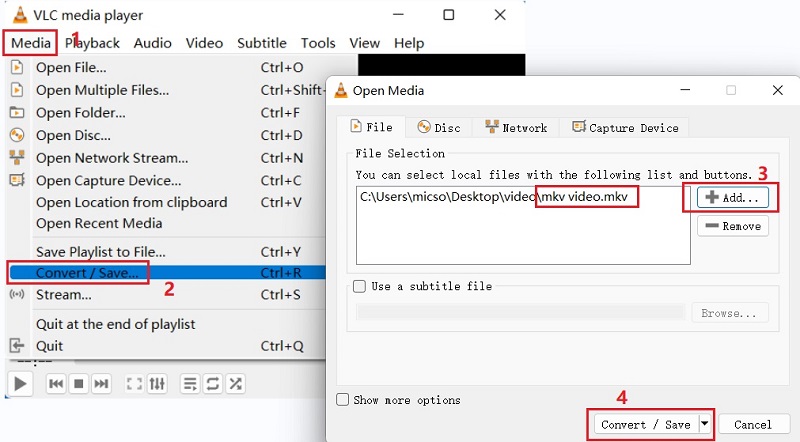
Task: Show extended settings equalizer
Action: pyautogui.click(x=157, y=383)
